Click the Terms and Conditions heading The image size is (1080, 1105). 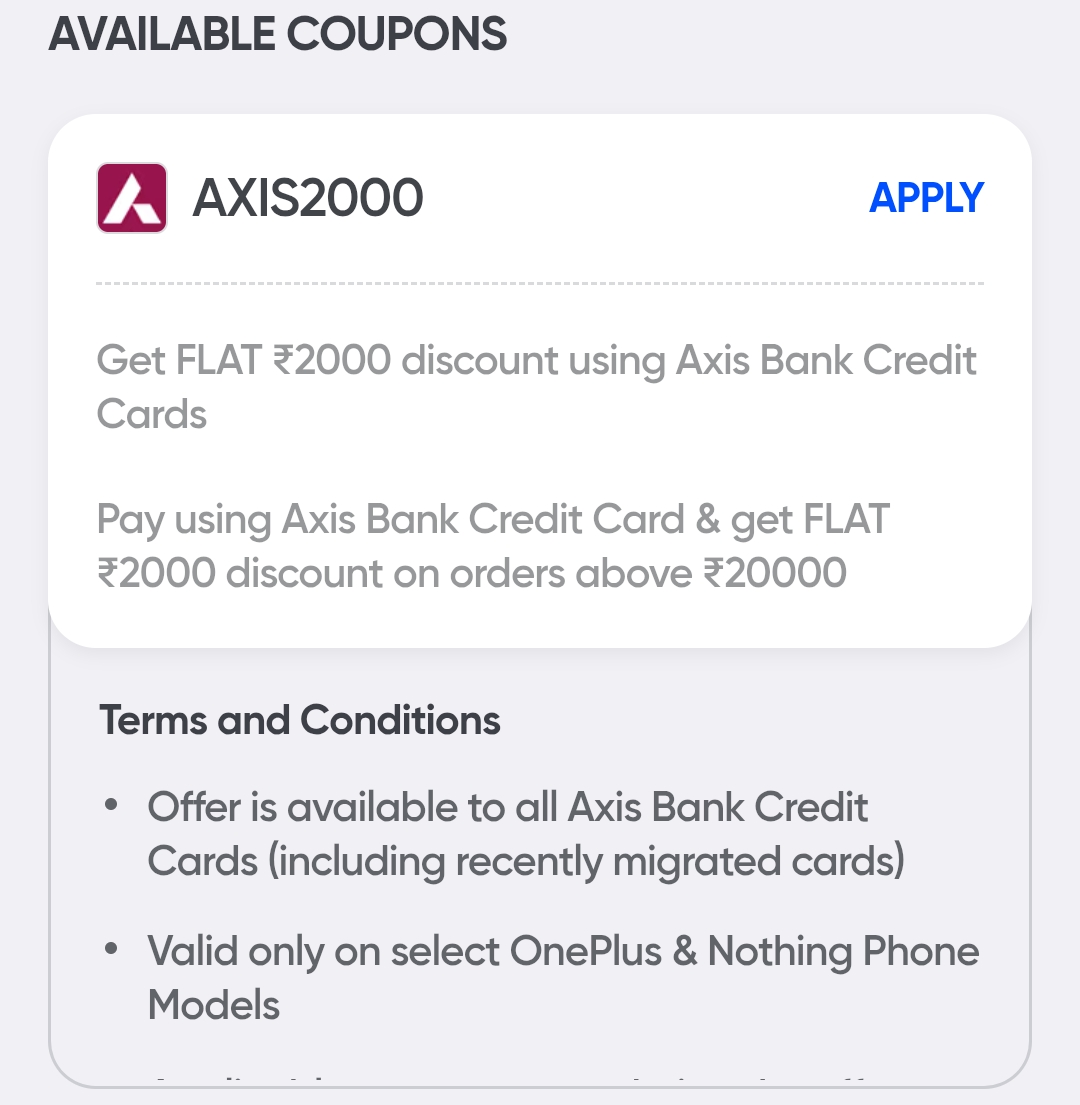[300, 720]
